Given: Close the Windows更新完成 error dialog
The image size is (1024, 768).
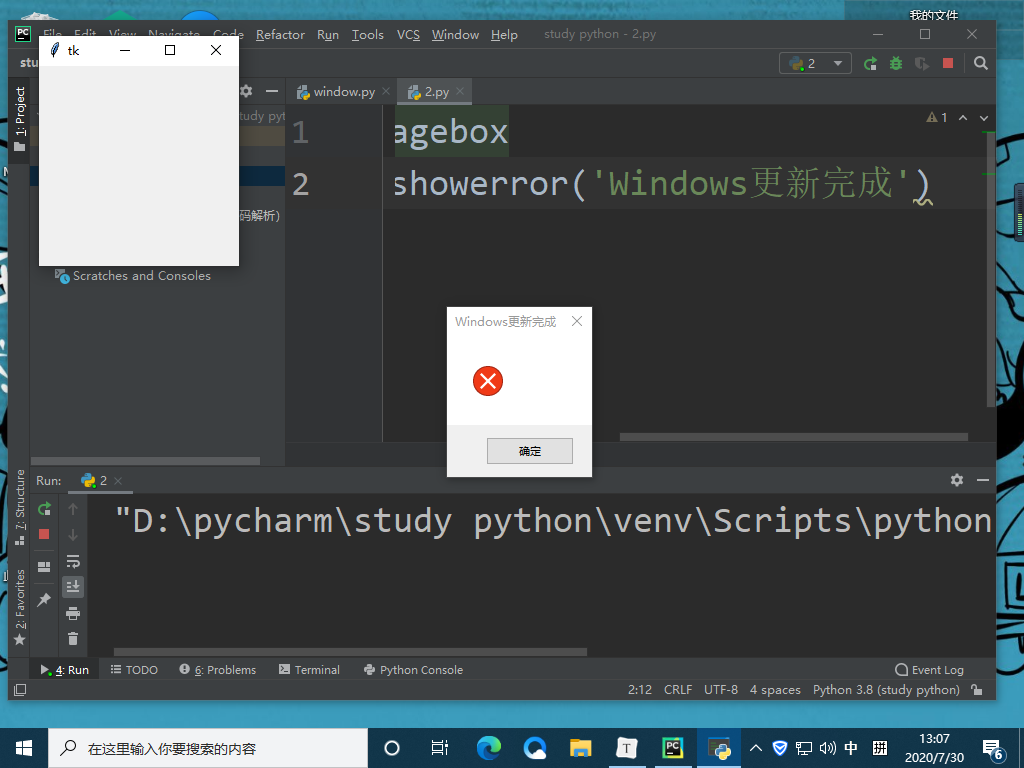Looking at the screenshot, I should pos(577,321).
